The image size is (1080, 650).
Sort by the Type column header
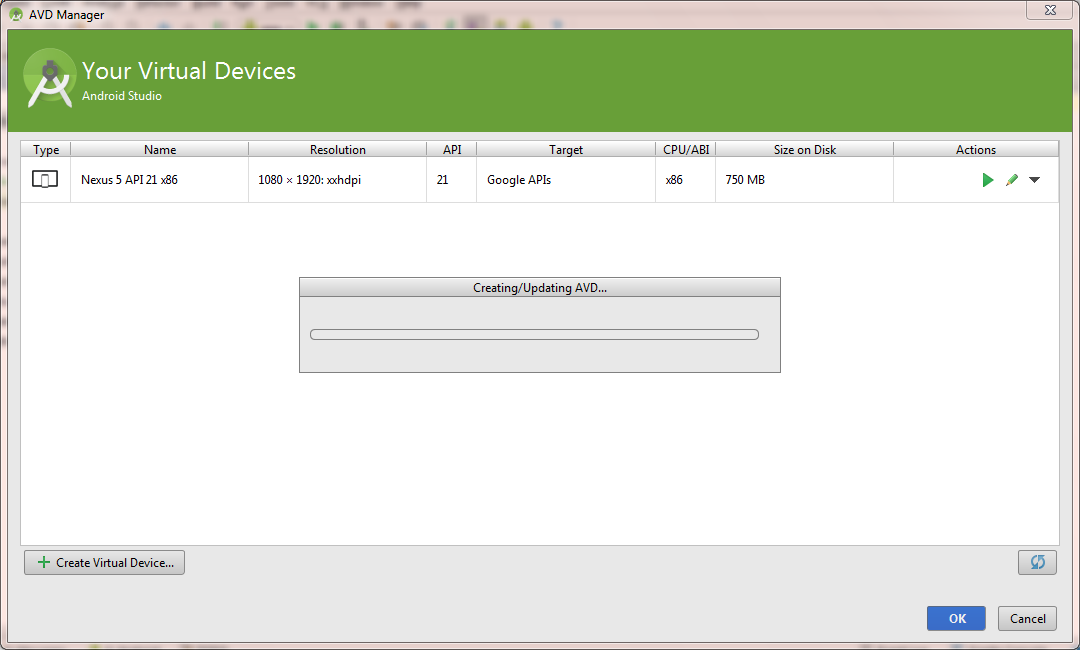46,149
